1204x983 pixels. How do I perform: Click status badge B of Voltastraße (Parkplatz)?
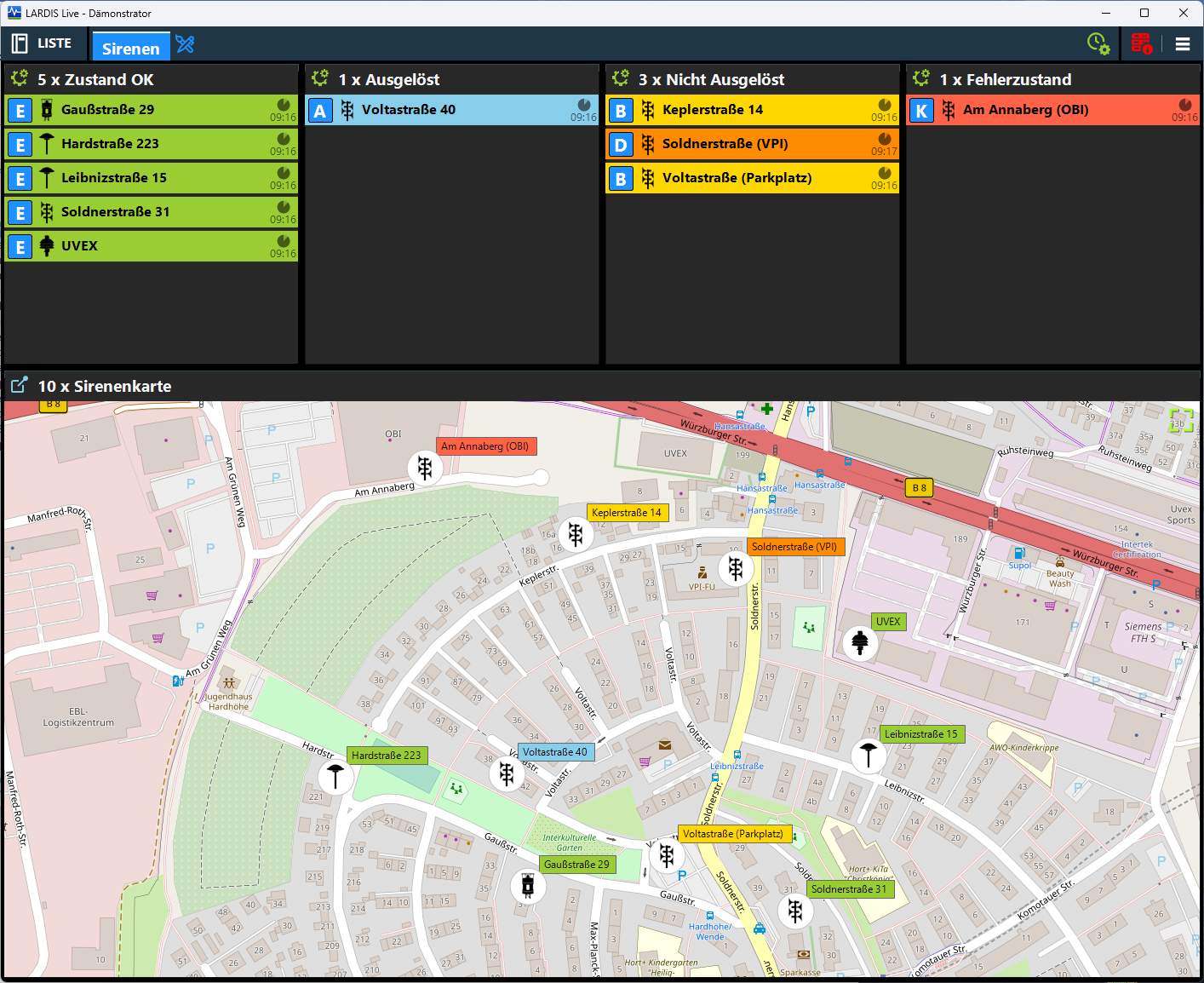tap(621, 179)
